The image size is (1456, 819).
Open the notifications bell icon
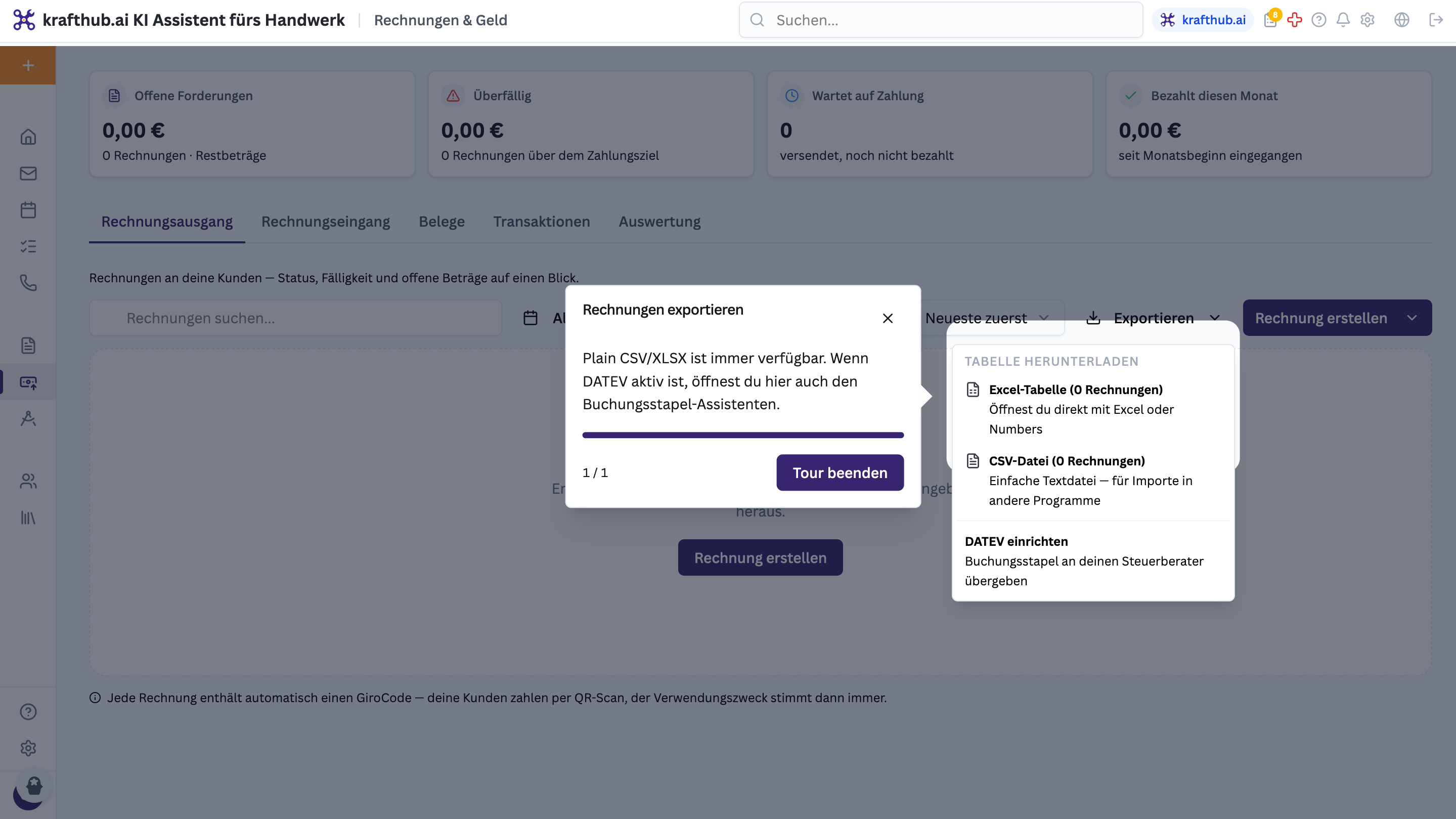click(1343, 20)
